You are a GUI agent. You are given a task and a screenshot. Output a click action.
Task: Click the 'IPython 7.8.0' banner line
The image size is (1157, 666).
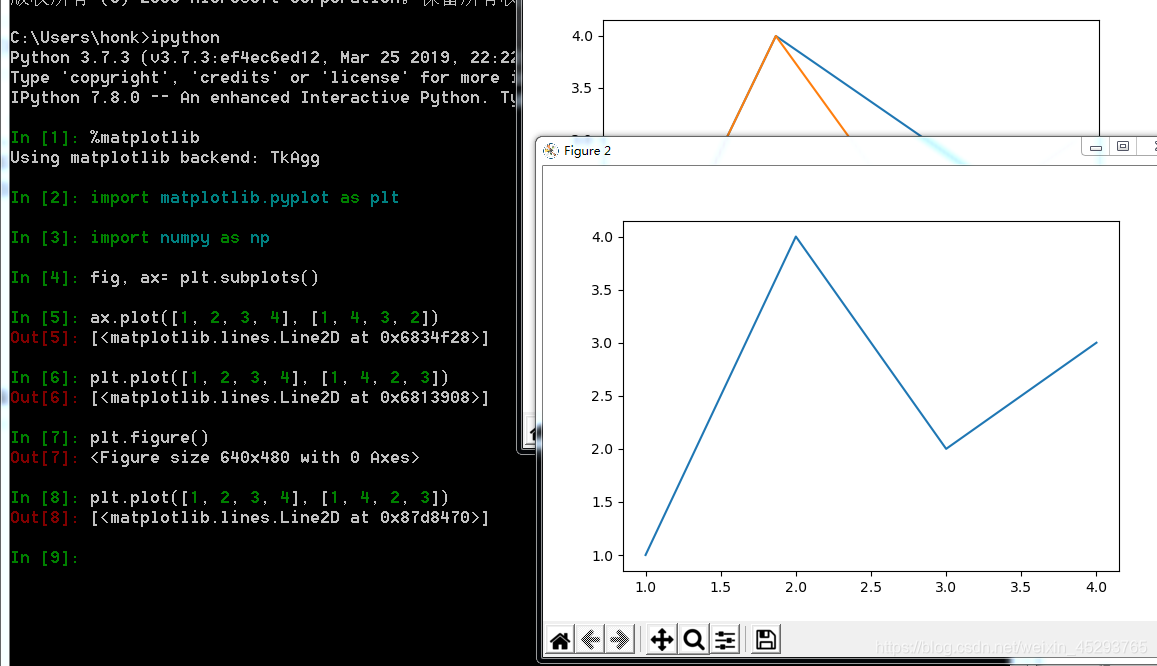[263, 97]
